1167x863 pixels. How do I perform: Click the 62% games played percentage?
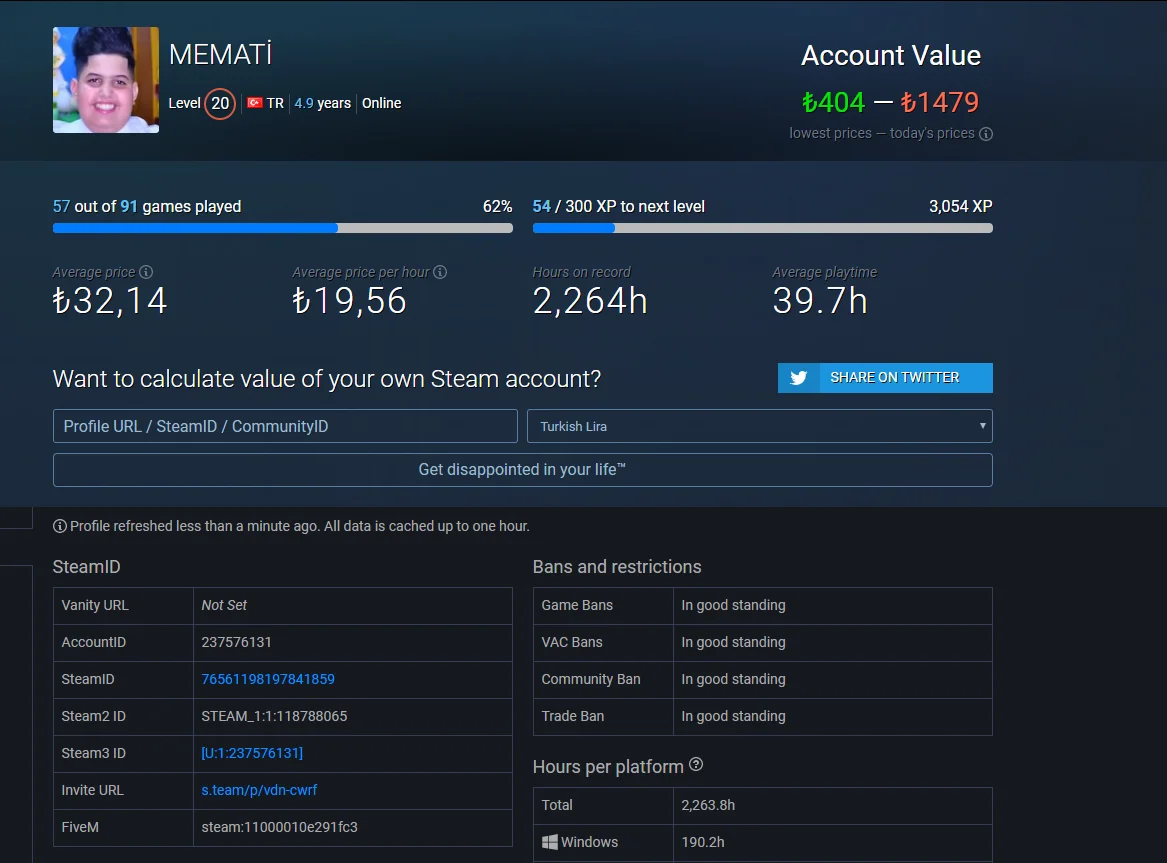(x=497, y=207)
